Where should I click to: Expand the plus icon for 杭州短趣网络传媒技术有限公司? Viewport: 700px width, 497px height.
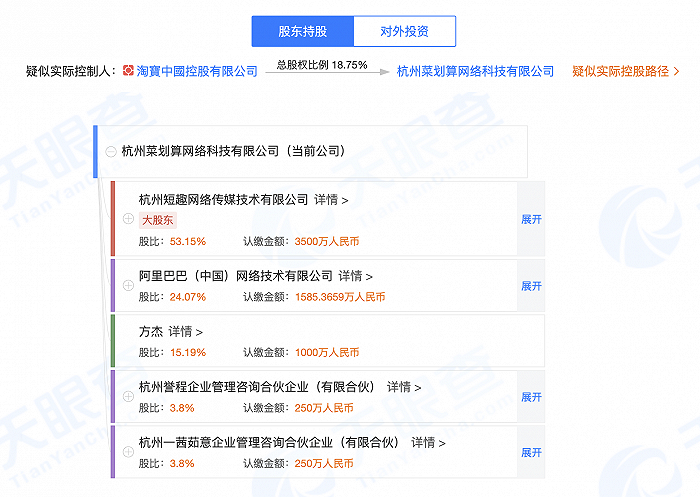[128, 218]
